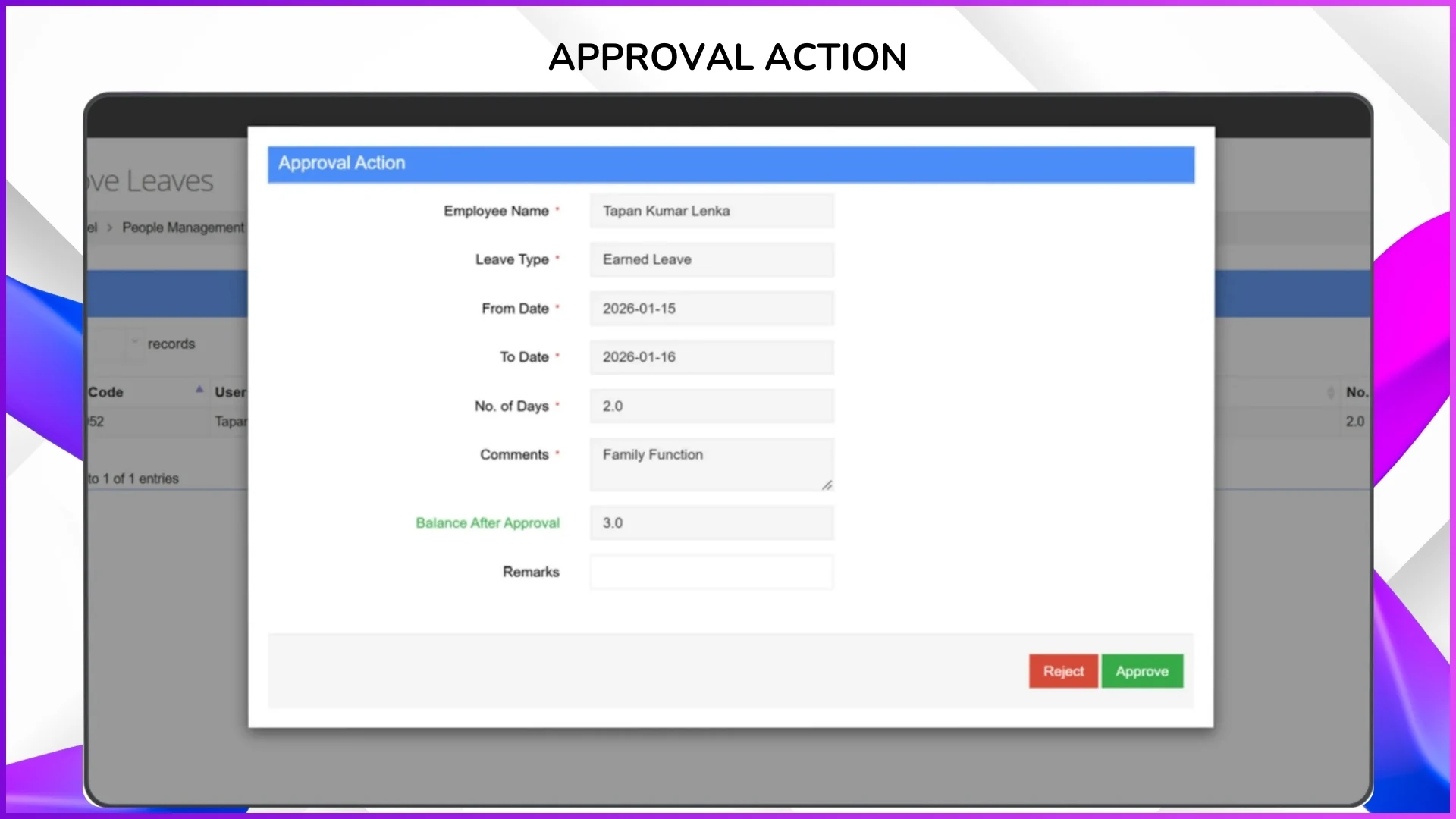Click the Remarks input field
1456x819 pixels.
coord(711,572)
